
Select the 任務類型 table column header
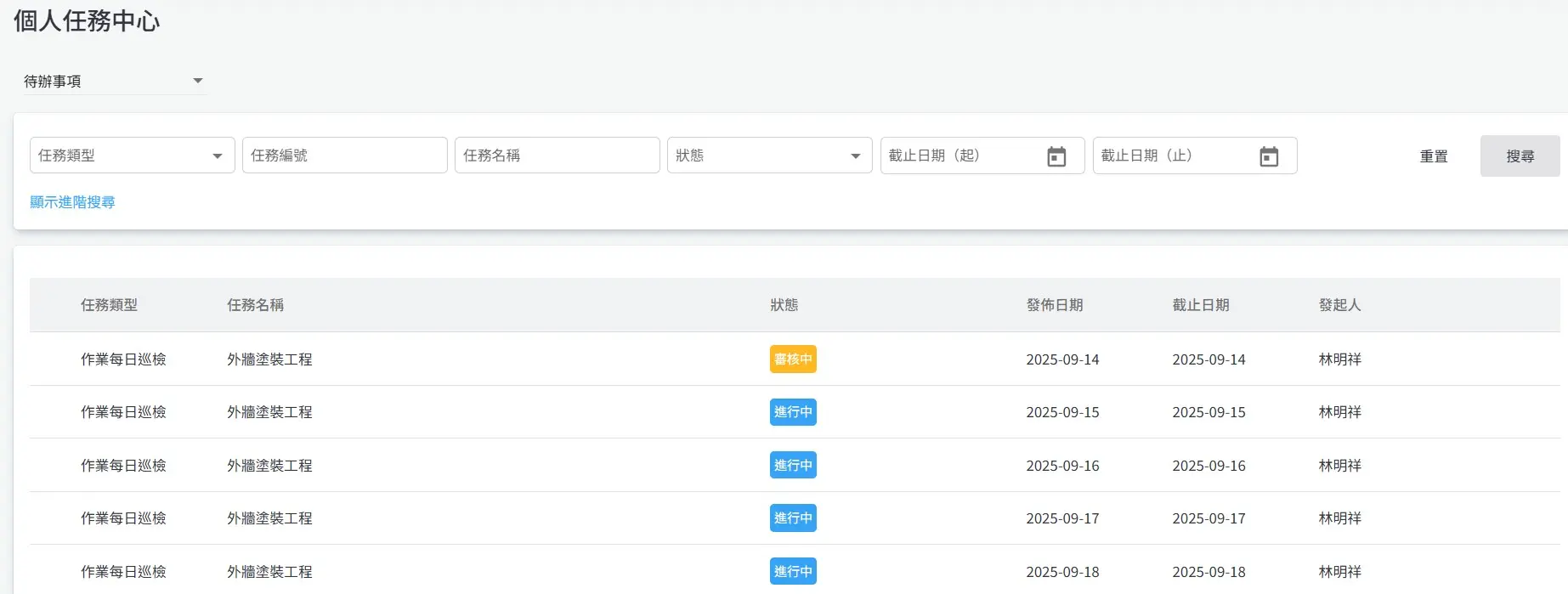(x=109, y=305)
